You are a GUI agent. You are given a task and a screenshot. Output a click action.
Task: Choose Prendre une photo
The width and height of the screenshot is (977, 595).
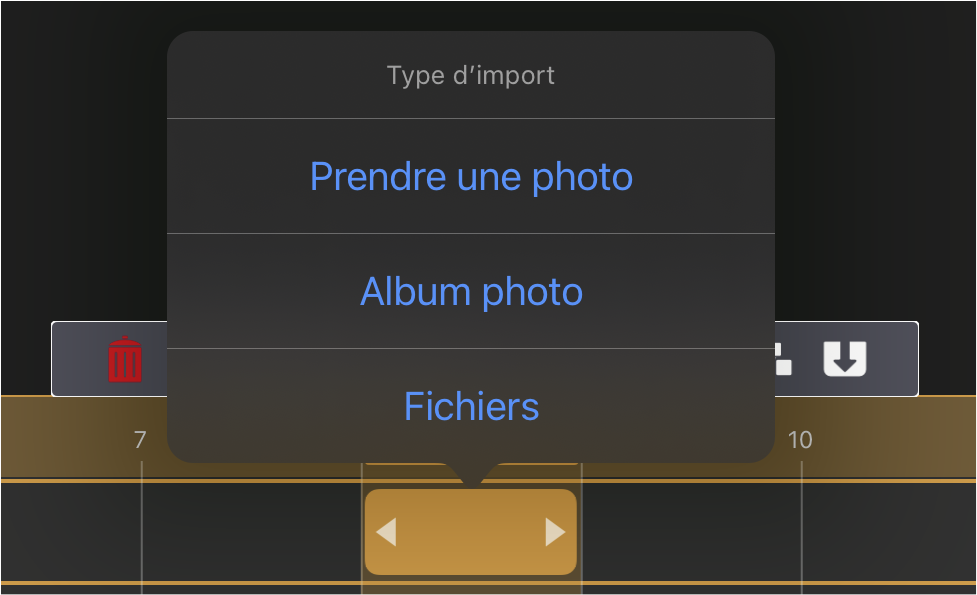(471, 176)
